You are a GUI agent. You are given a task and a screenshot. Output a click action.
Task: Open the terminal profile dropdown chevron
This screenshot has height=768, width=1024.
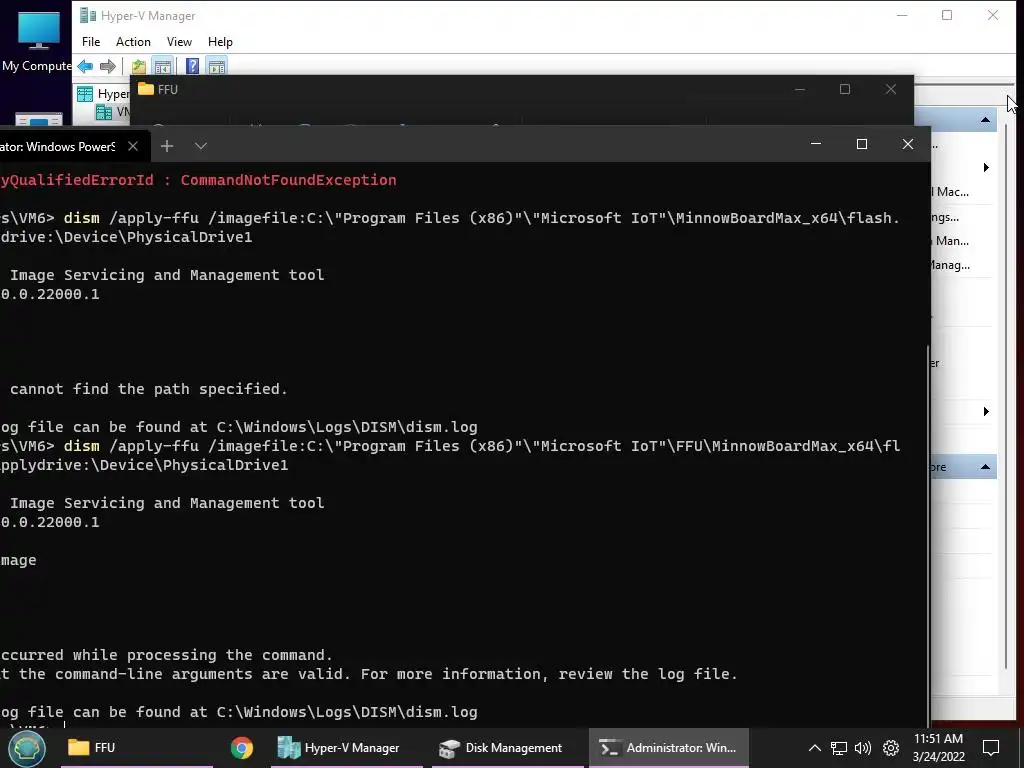coord(200,146)
